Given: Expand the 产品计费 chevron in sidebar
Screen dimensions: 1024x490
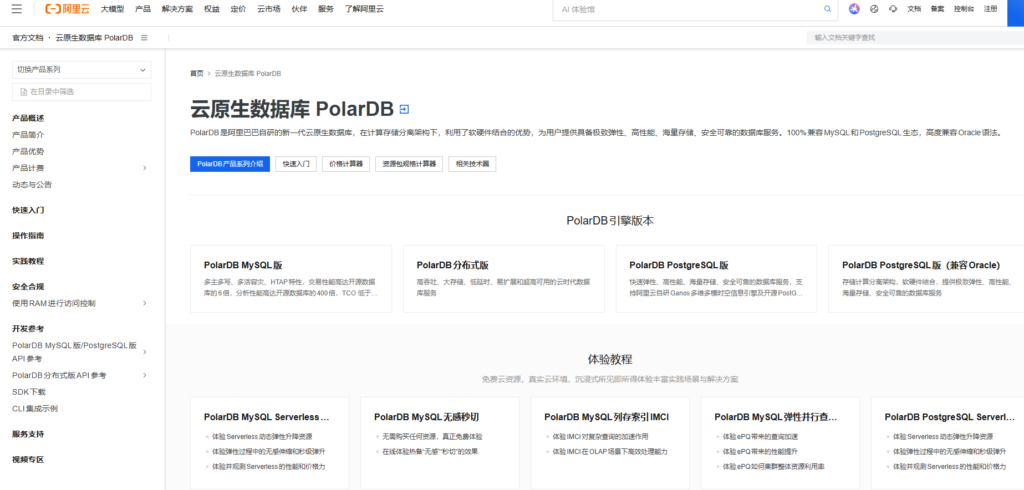Looking at the screenshot, I should [x=144, y=168].
